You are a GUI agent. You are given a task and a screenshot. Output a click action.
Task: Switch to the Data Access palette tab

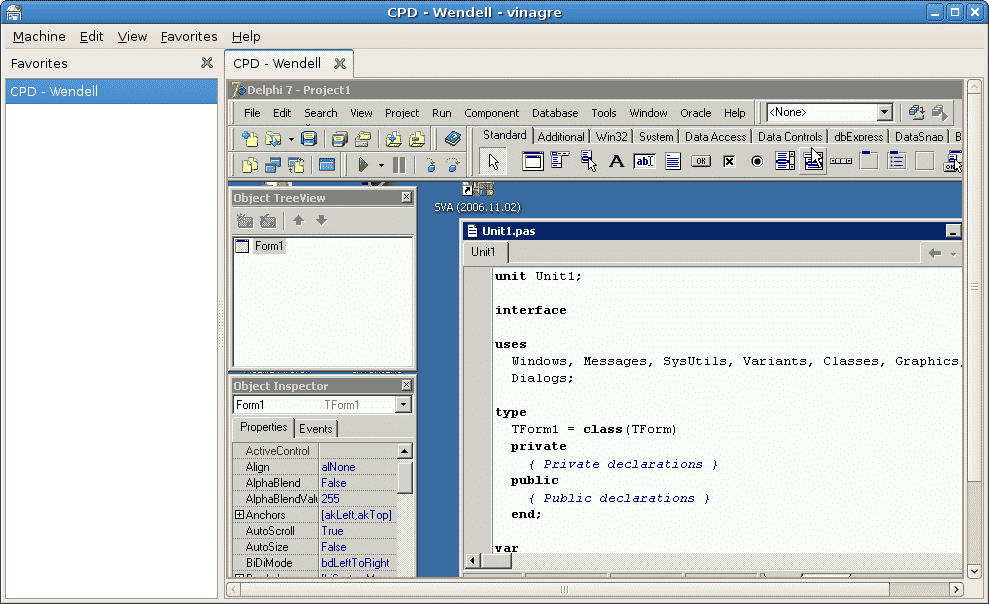click(715, 136)
